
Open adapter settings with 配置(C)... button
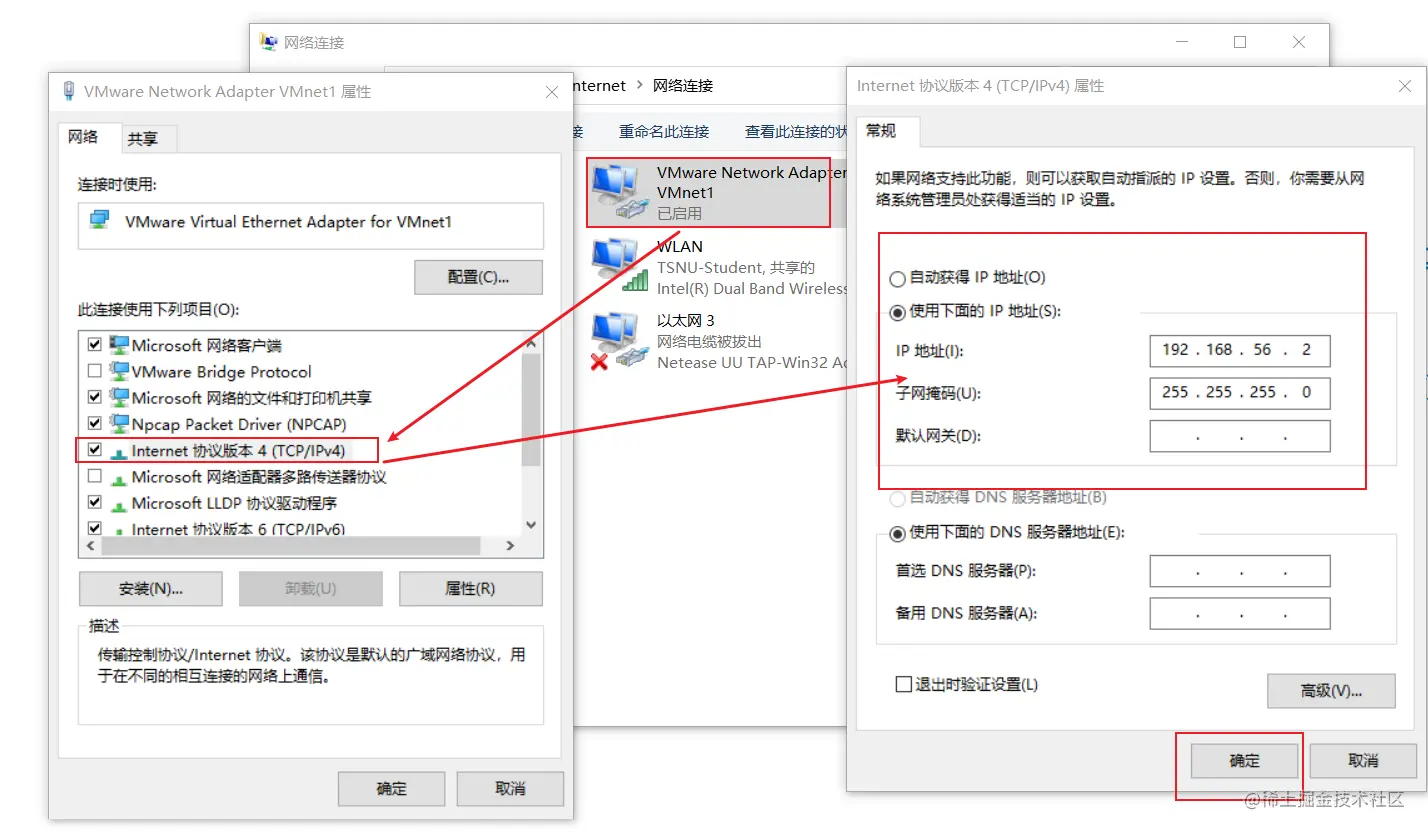click(x=478, y=277)
